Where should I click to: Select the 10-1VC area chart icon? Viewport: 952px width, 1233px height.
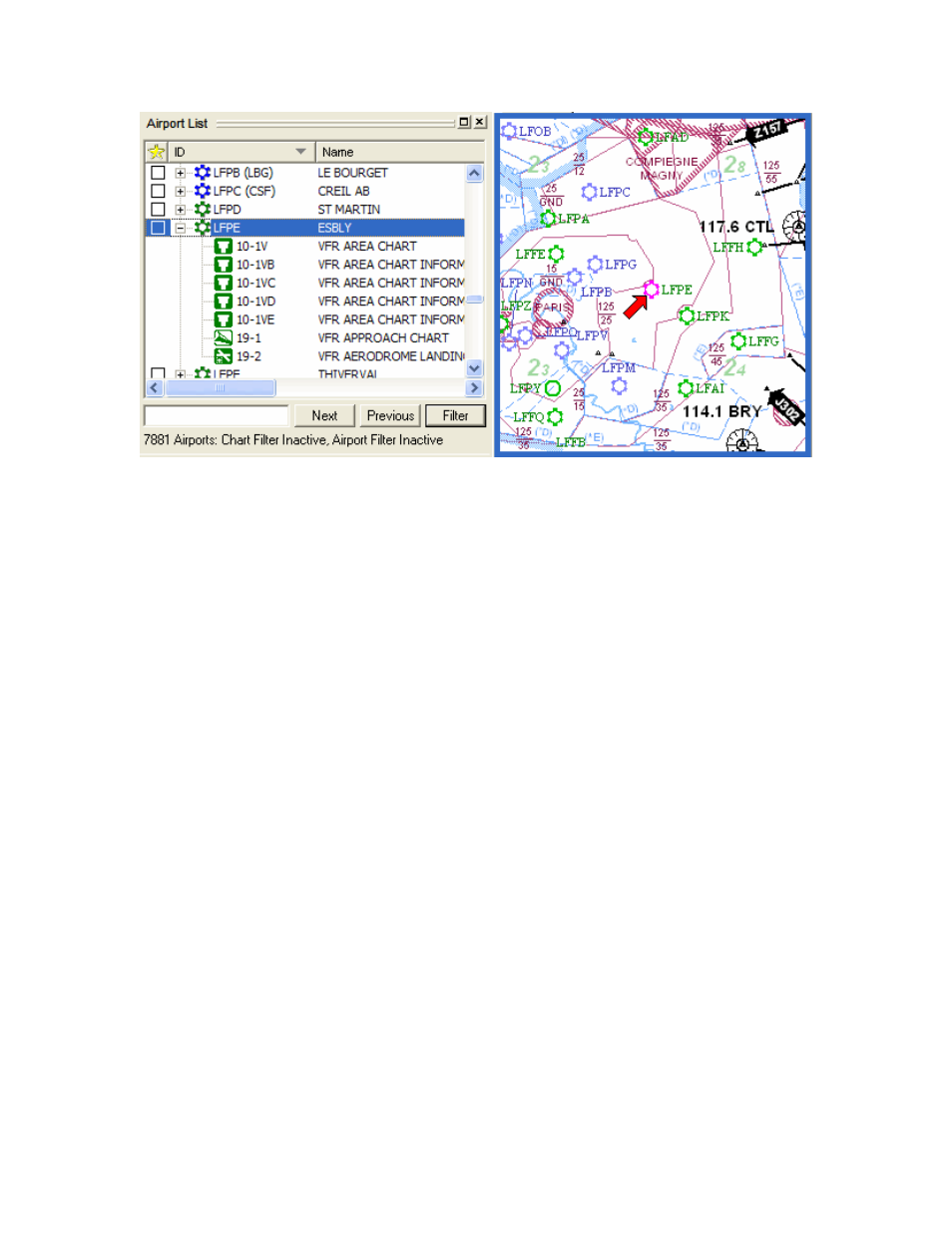(x=224, y=284)
